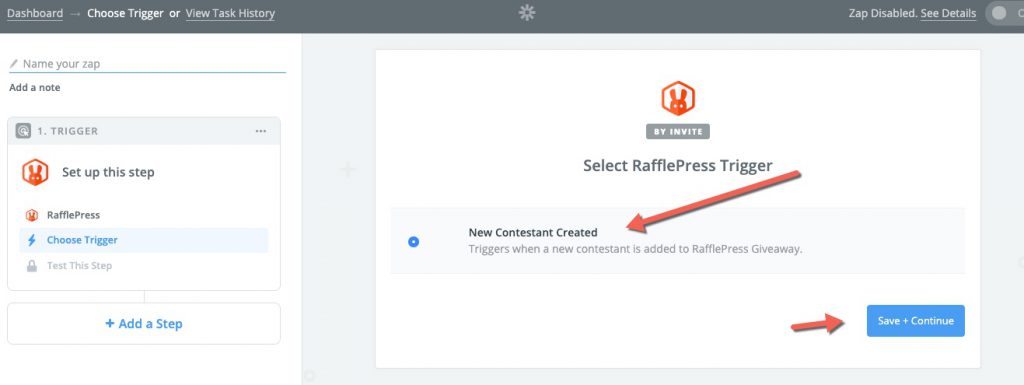
Task: Click Set up this step heading
Action: (108, 173)
